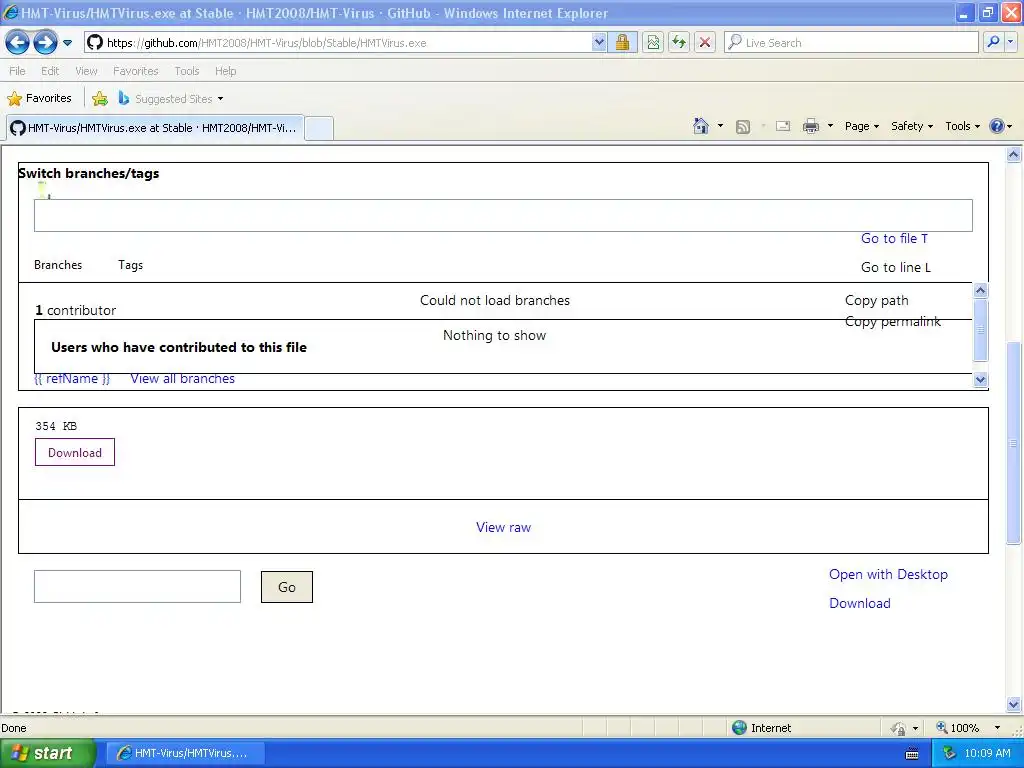
Task: Click the text field beside Go button
Action: pyautogui.click(x=137, y=586)
